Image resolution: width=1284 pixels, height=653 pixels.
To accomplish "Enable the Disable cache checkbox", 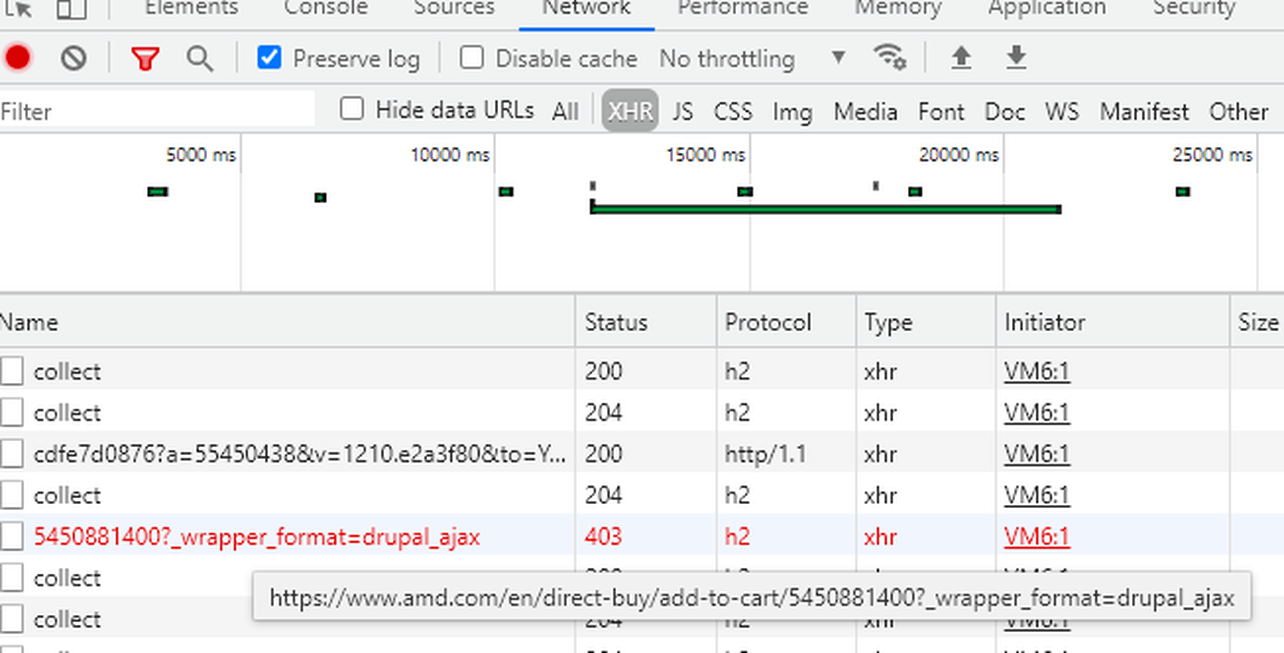I will pyautogui.click(x=472, y=58).
